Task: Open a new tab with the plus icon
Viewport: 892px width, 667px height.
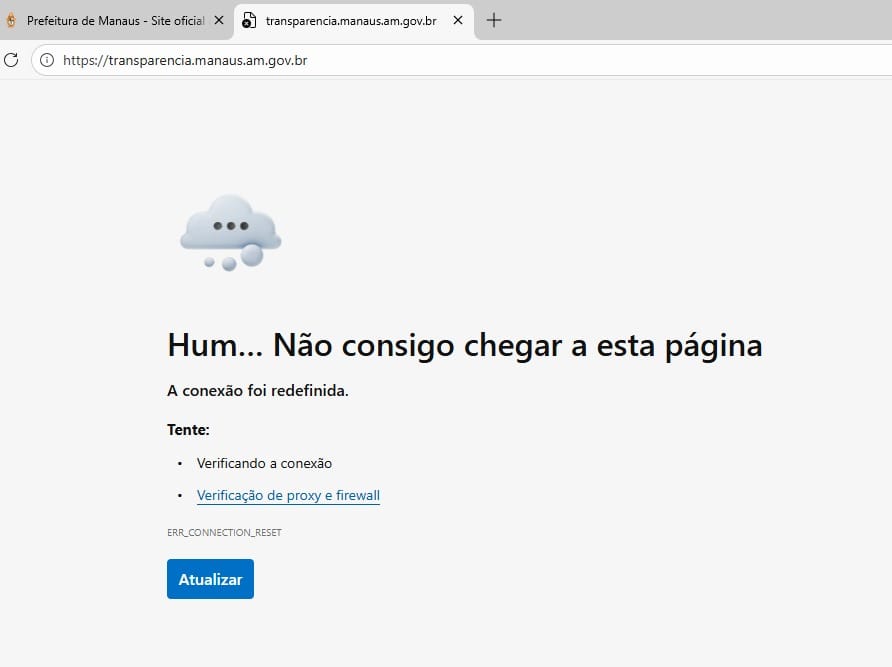Action: [x=493, y=20]
